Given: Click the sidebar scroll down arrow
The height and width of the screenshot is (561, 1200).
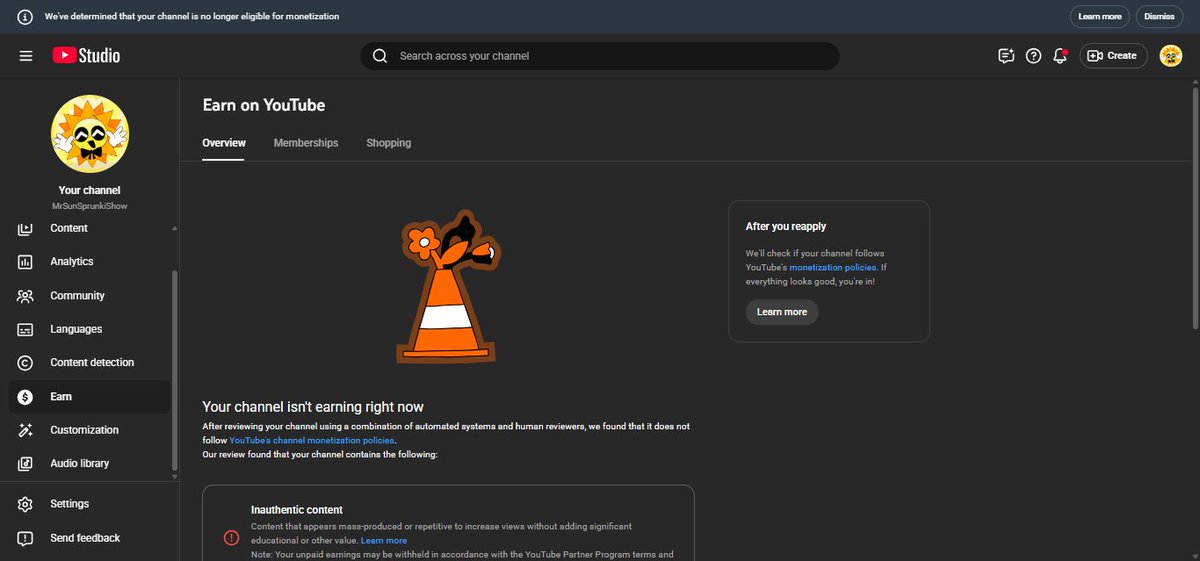Looking at the screenshot, I should point(175,477).
